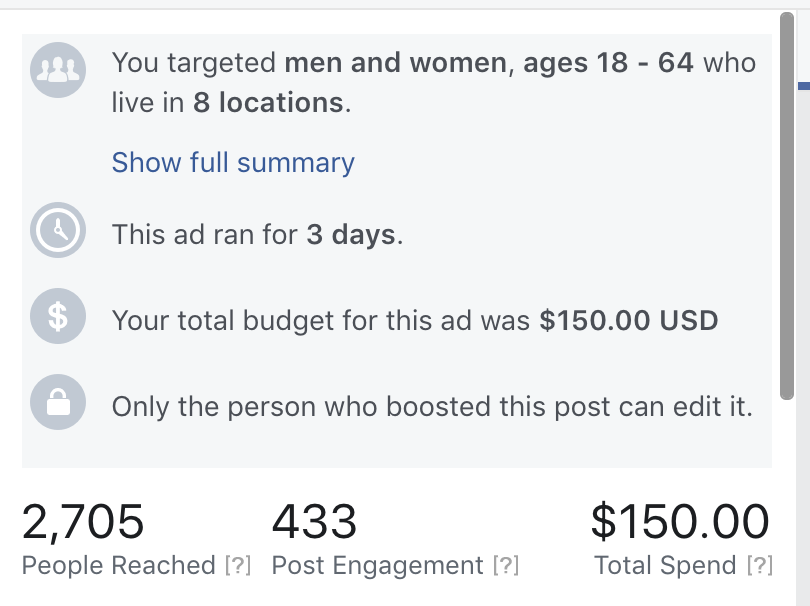Viewport: 810px width, 606px height.
Task: Click the clock duration icon
Action: click(58, 230)
